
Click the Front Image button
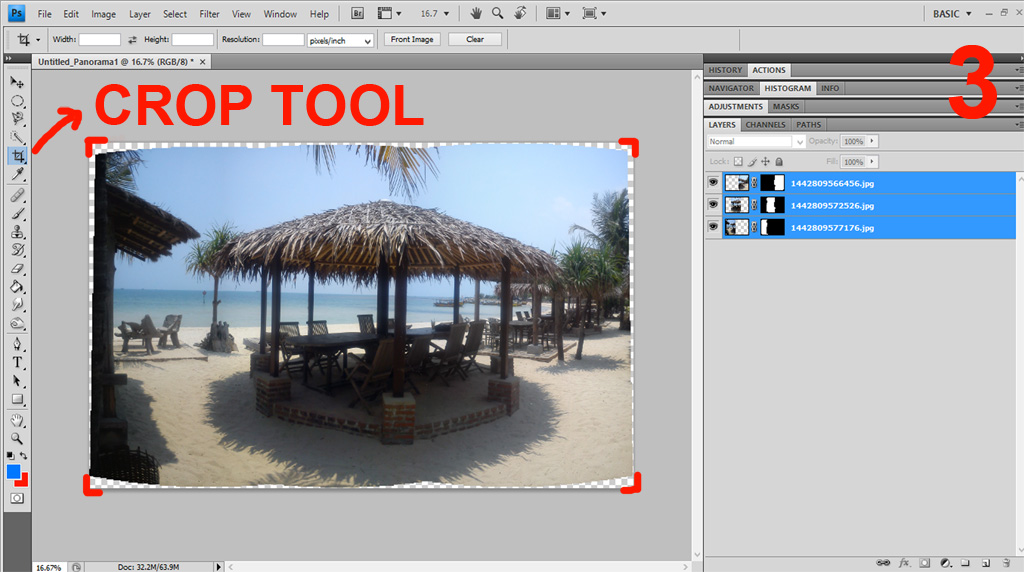coord(412,40)
